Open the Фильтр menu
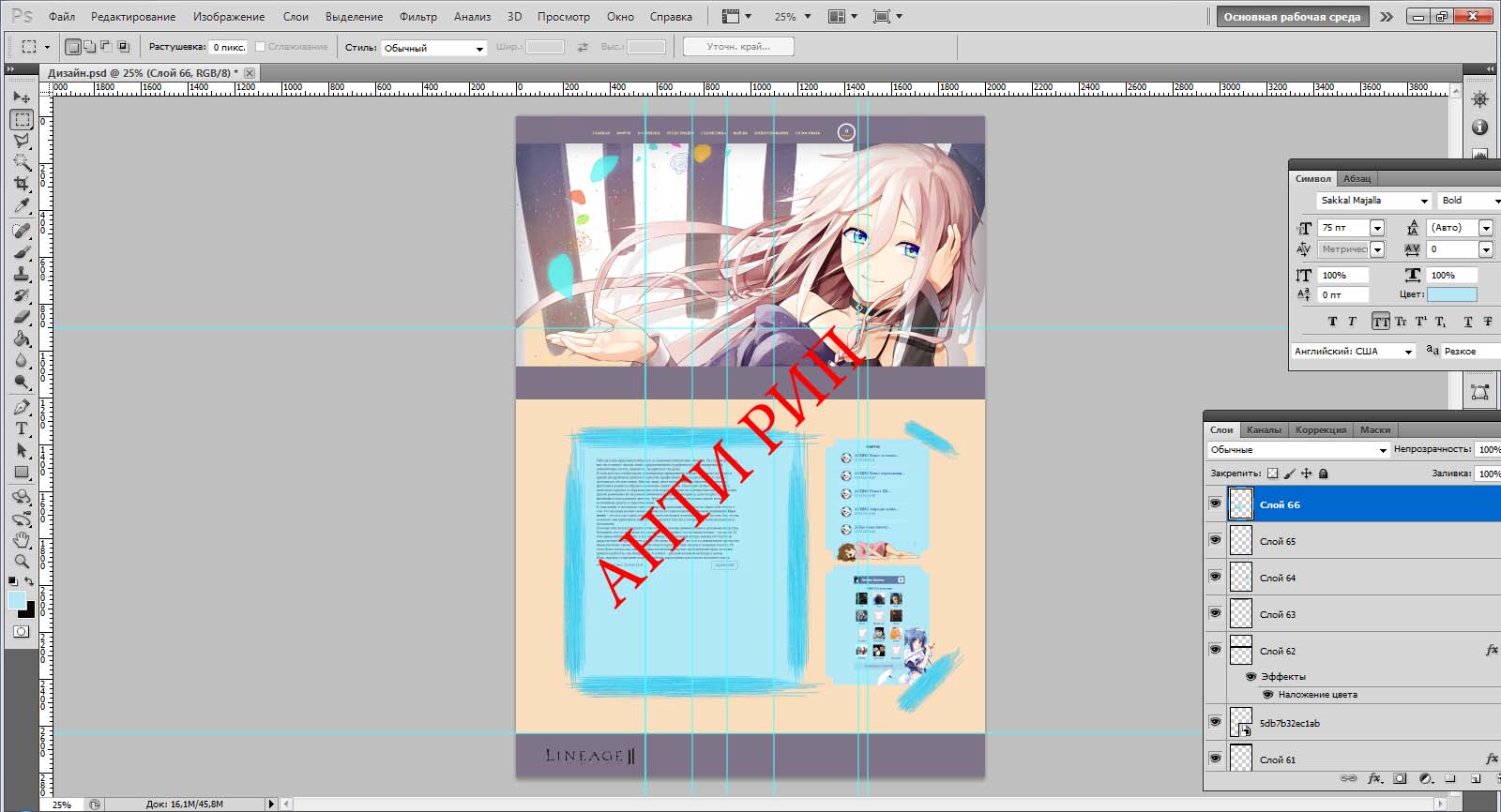The width and height of the screenshot is (1501, 812). click(x=418, y=17)
